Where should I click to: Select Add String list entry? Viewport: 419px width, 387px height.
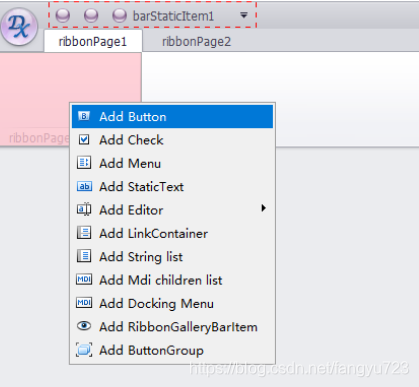click(172, 257)
